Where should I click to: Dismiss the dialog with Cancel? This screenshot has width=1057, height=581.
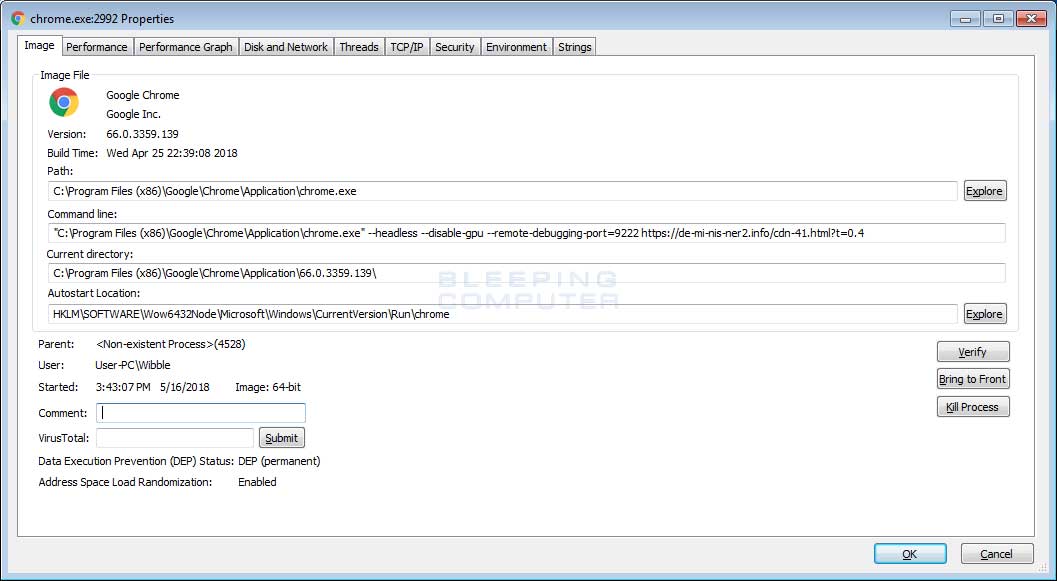coord(996,554)
